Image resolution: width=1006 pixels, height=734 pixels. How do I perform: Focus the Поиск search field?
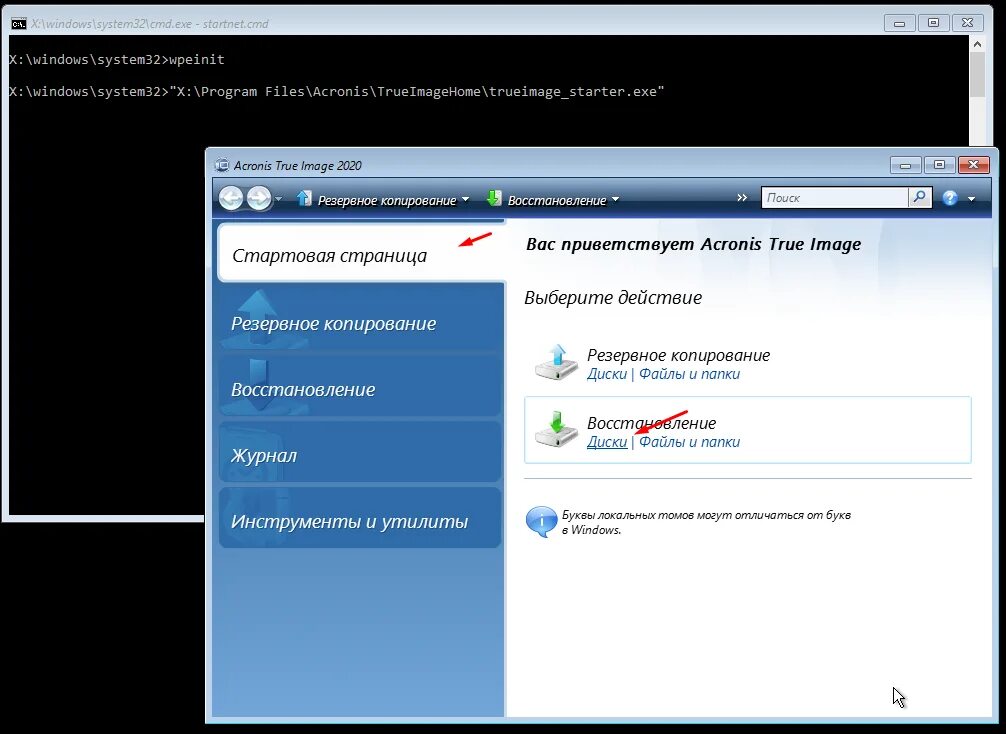coord(835,198)
